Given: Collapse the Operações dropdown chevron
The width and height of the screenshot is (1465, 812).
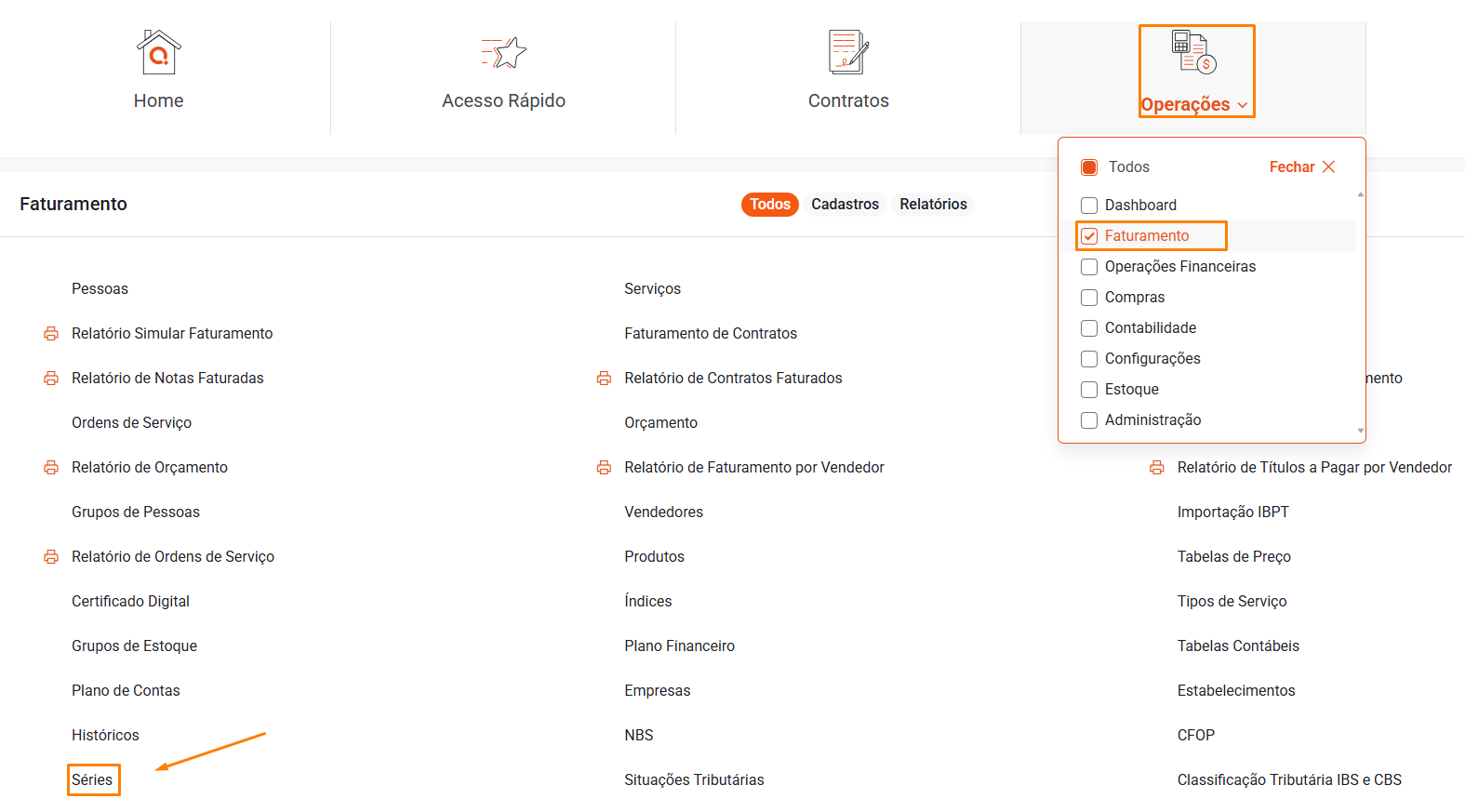Looking at the screenshot, I should [1243, 105].
